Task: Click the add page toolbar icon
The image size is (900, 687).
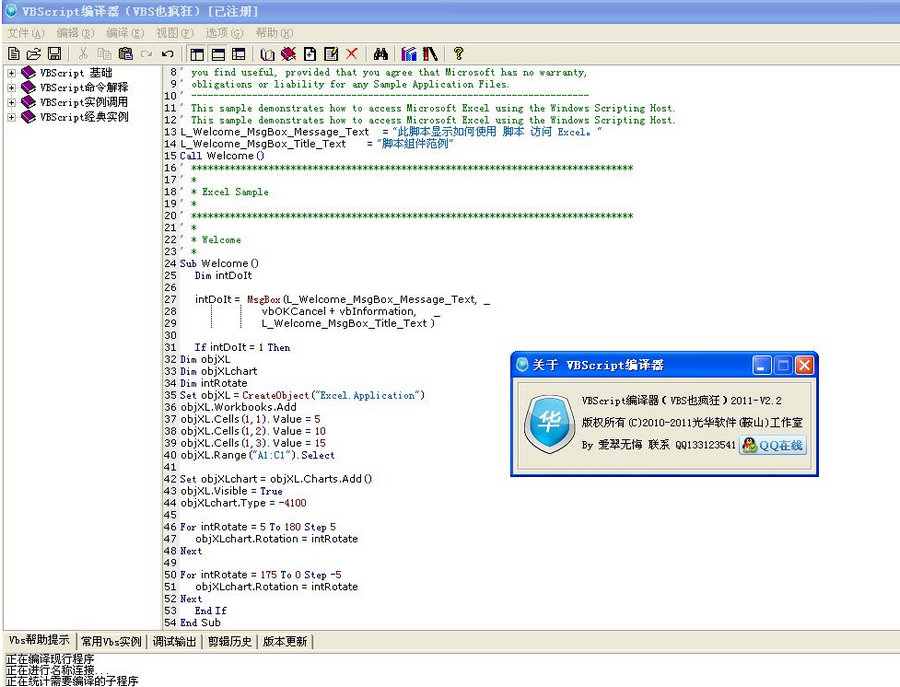Action: coord(310,54)
